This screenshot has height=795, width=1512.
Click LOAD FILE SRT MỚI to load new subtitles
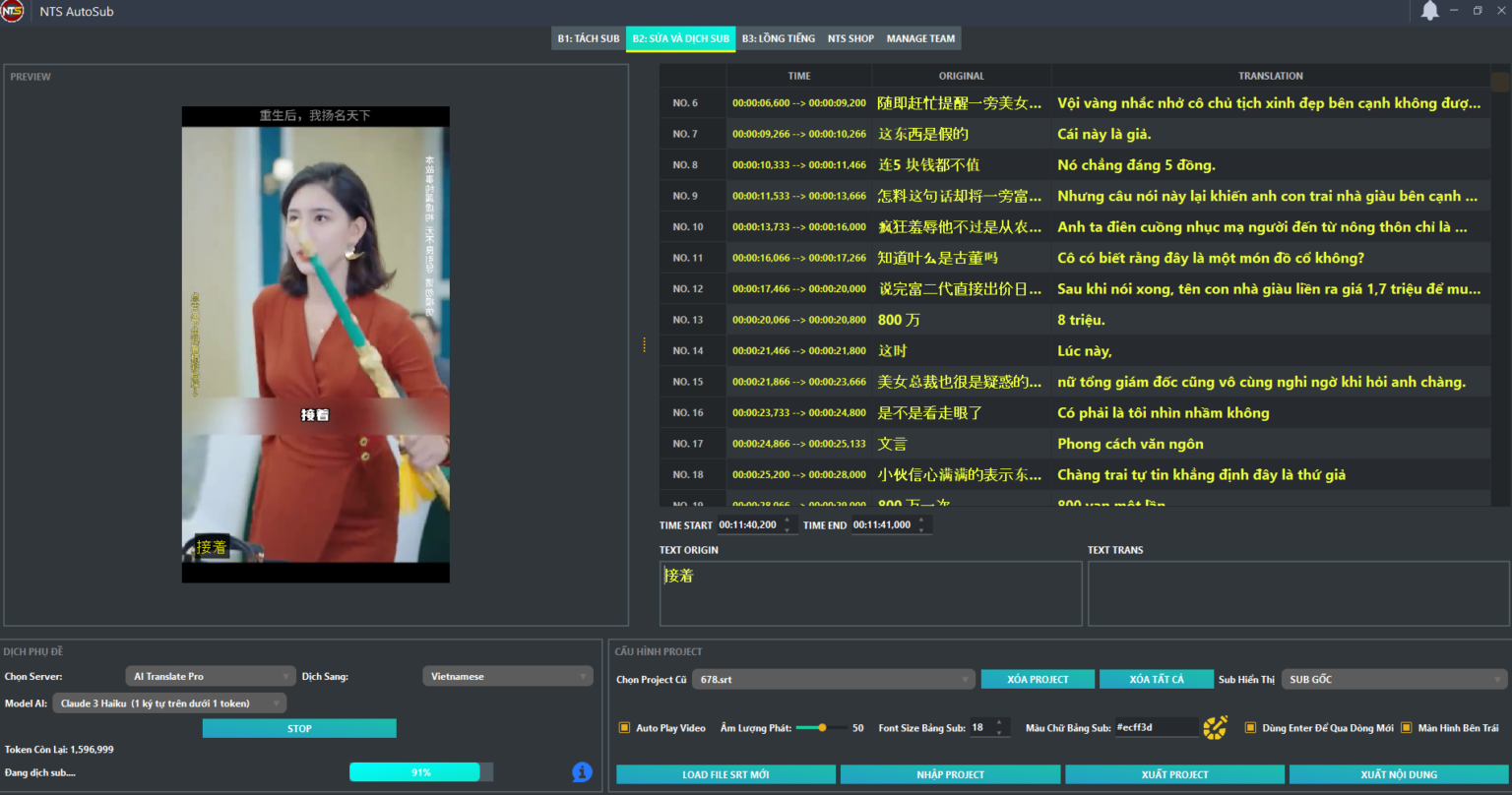coord(725,774)
